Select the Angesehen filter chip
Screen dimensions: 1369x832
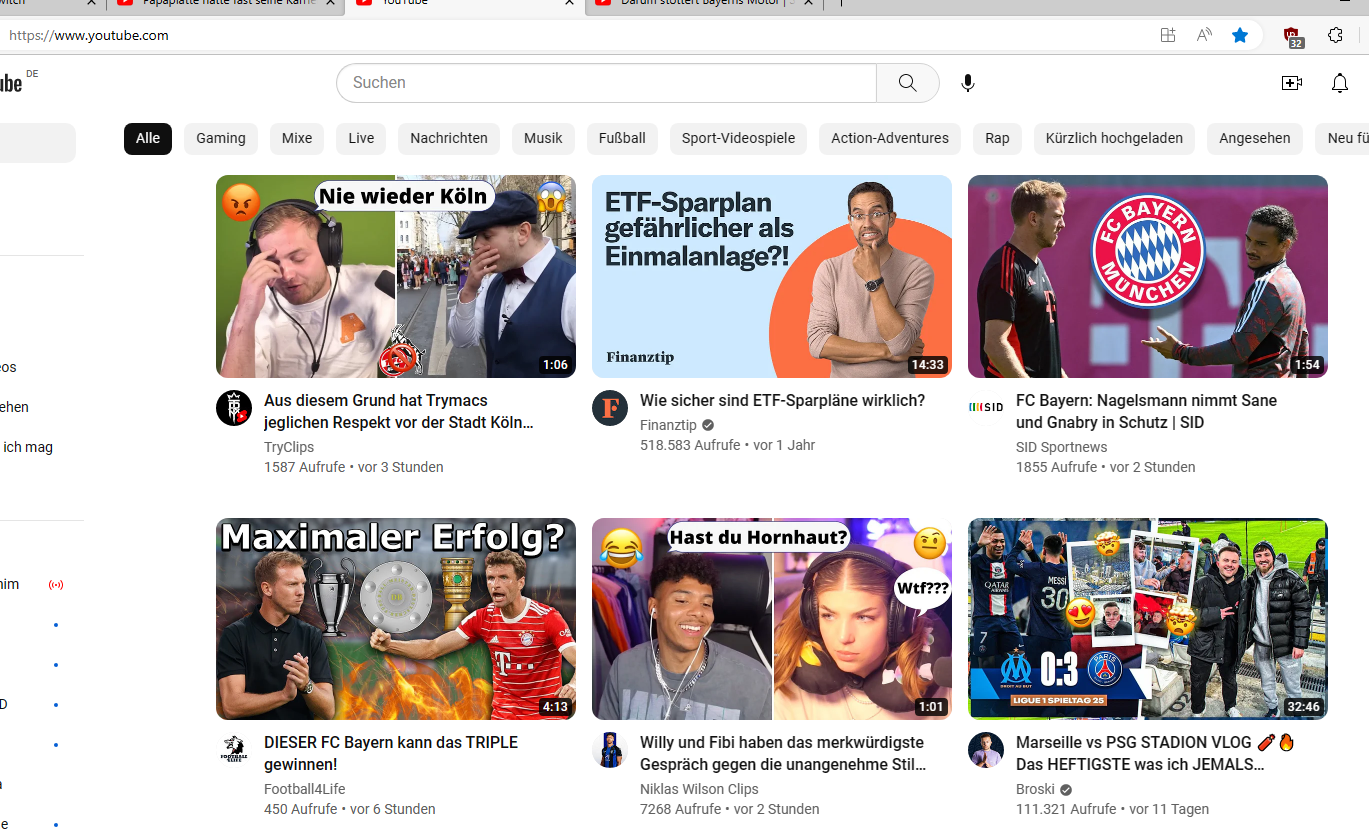[x=1255, y=138]
